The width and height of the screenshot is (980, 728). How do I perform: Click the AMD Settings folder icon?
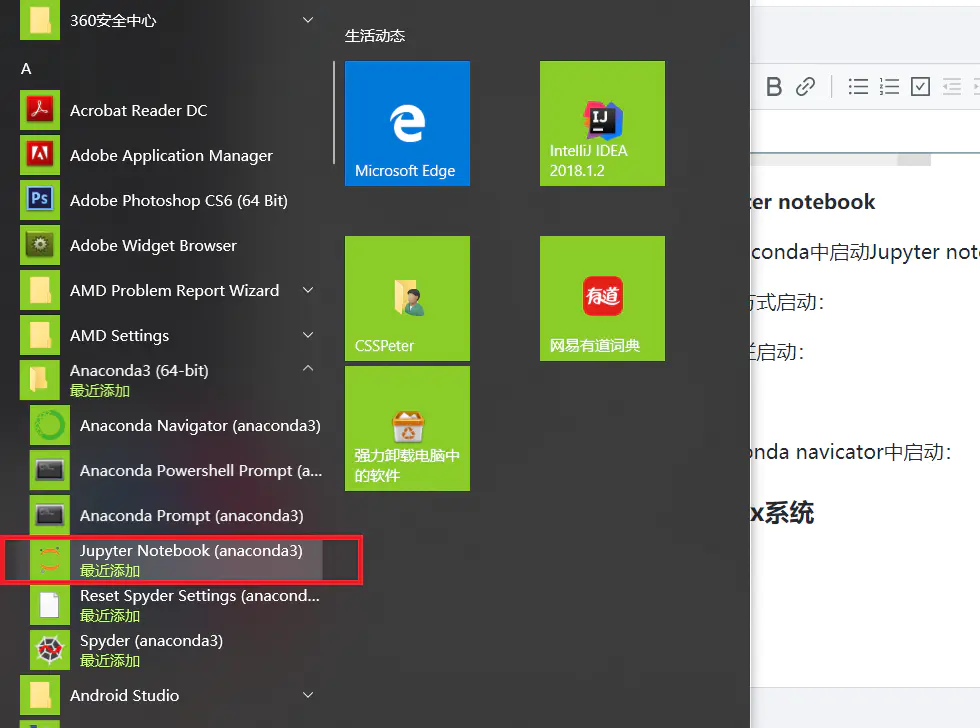point(40,335)
